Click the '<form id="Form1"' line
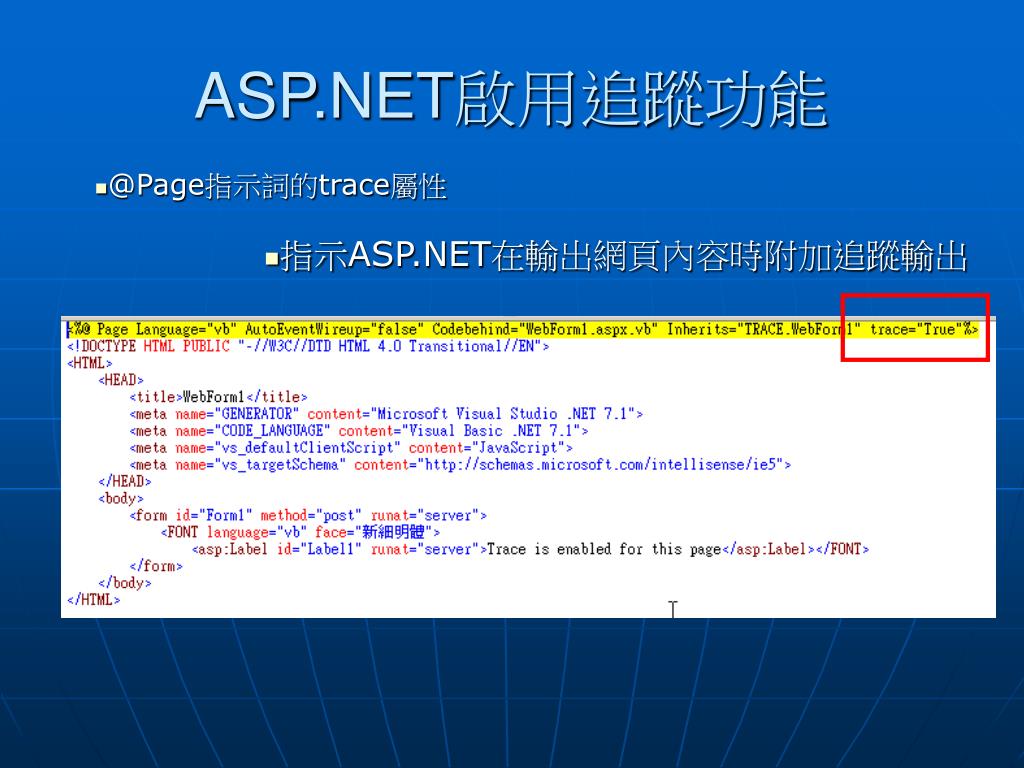The image size is (1024, 768). 308,515
